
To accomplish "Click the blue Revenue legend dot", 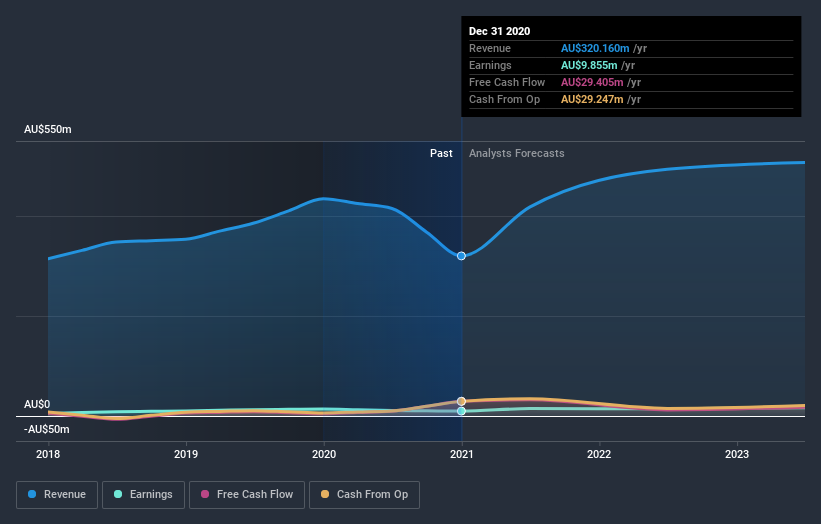I will [32, 494].
